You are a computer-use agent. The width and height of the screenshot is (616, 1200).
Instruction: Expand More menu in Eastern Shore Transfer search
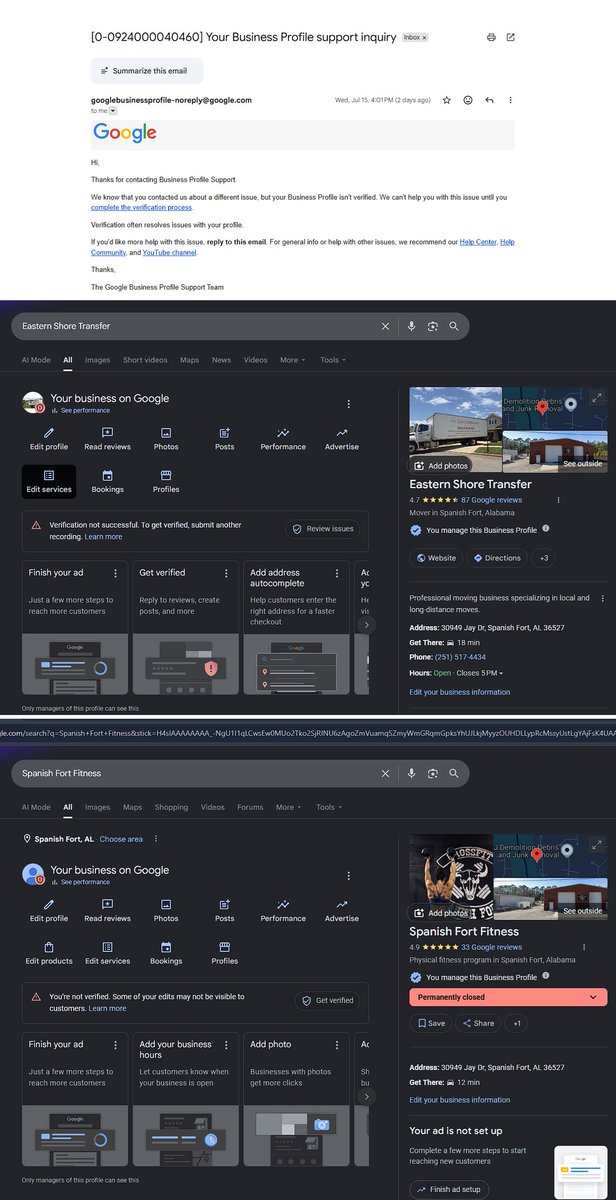[x=292, y=360]
